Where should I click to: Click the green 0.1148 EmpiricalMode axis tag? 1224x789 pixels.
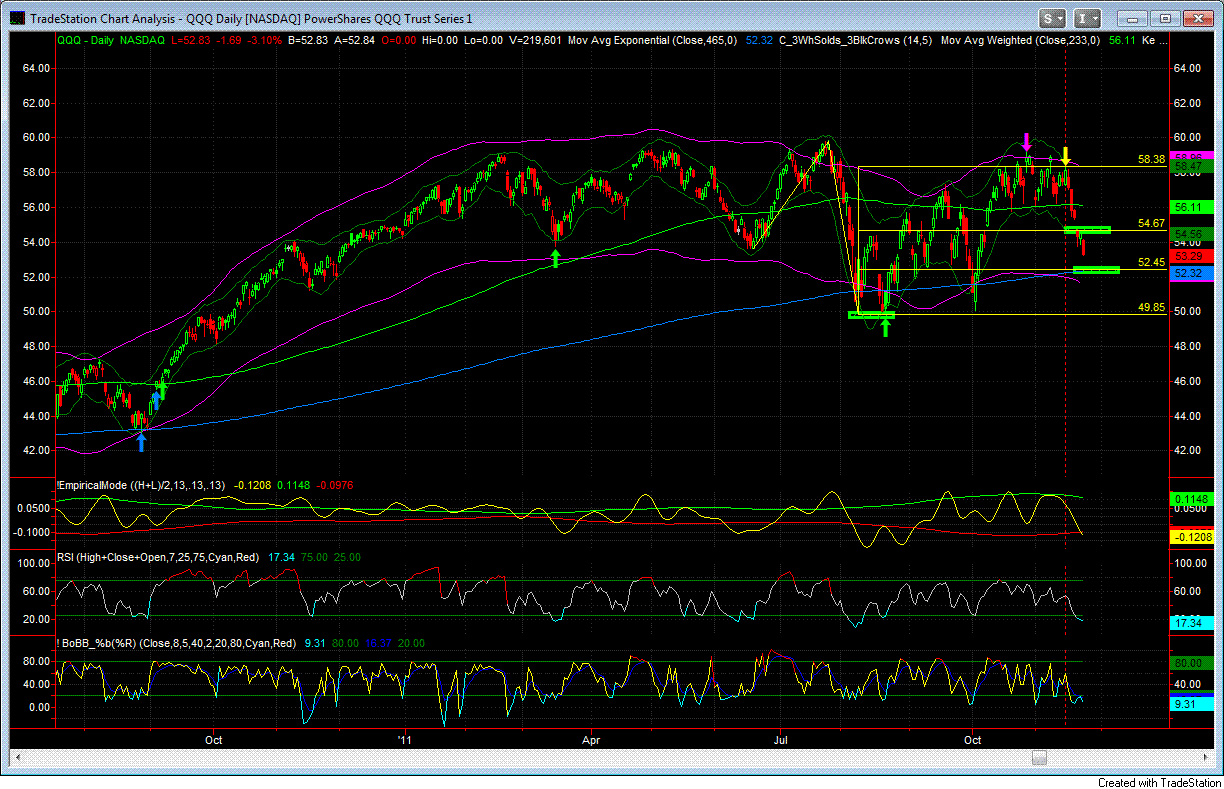[x=1190, y=499]
